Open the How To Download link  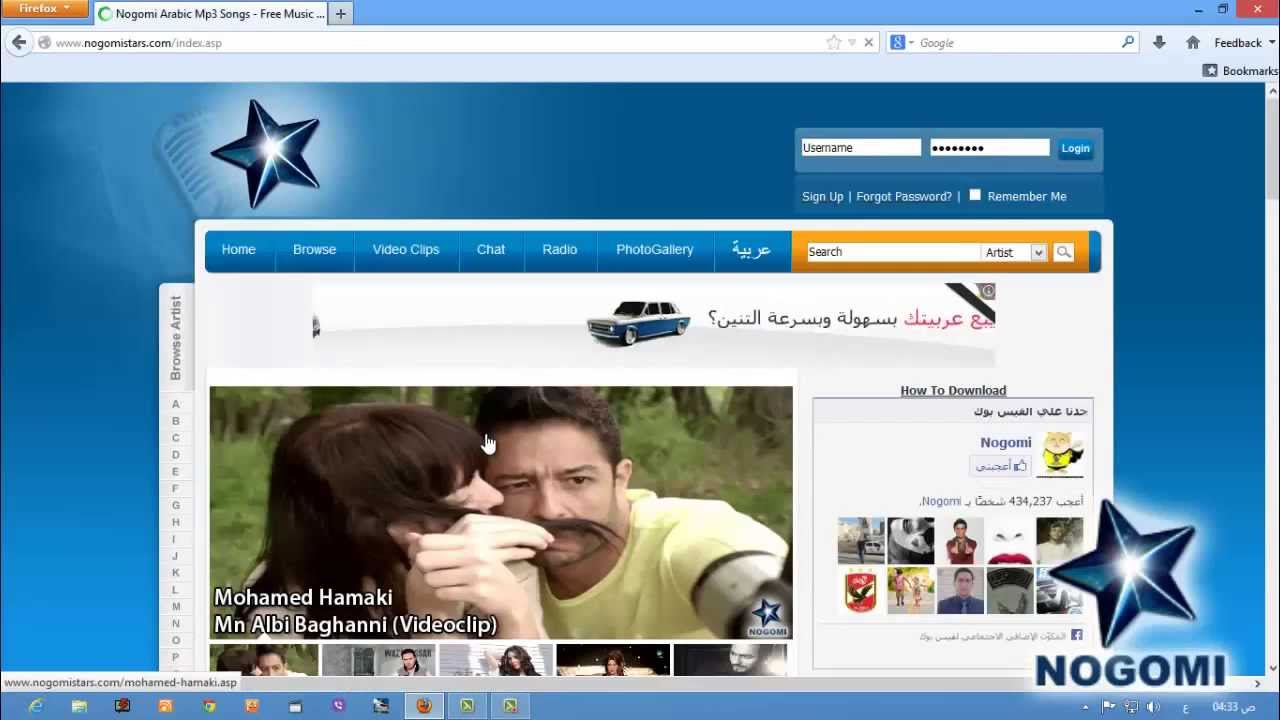click(953, 390)
